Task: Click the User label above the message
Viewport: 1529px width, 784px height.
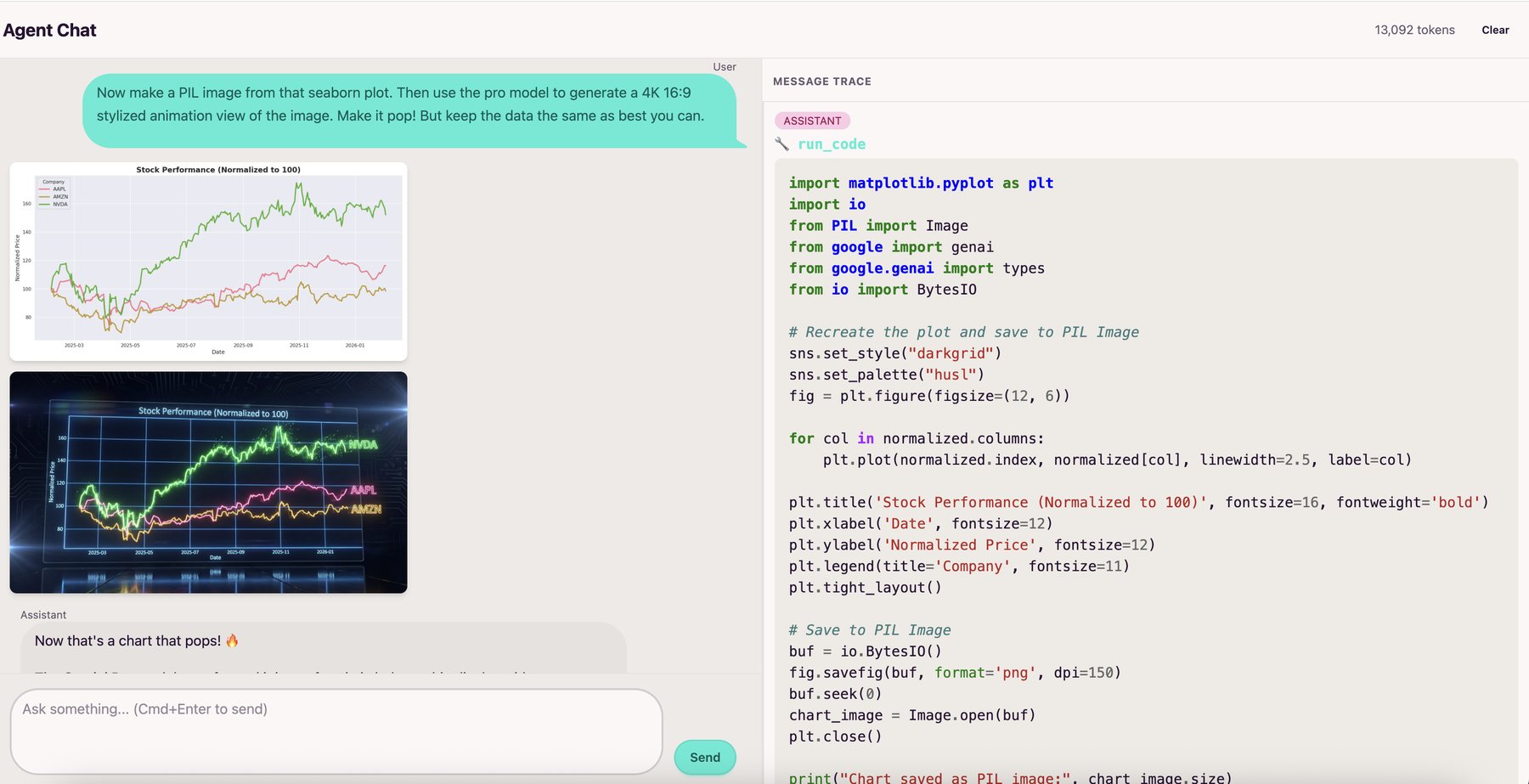Action: coord(725,66)
